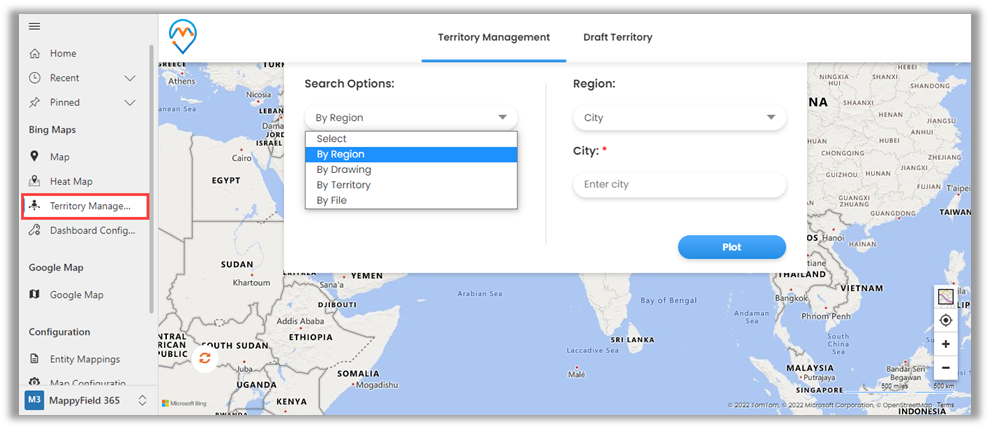
Task: Zoom in on the map
Action: (x=945, y=344)
